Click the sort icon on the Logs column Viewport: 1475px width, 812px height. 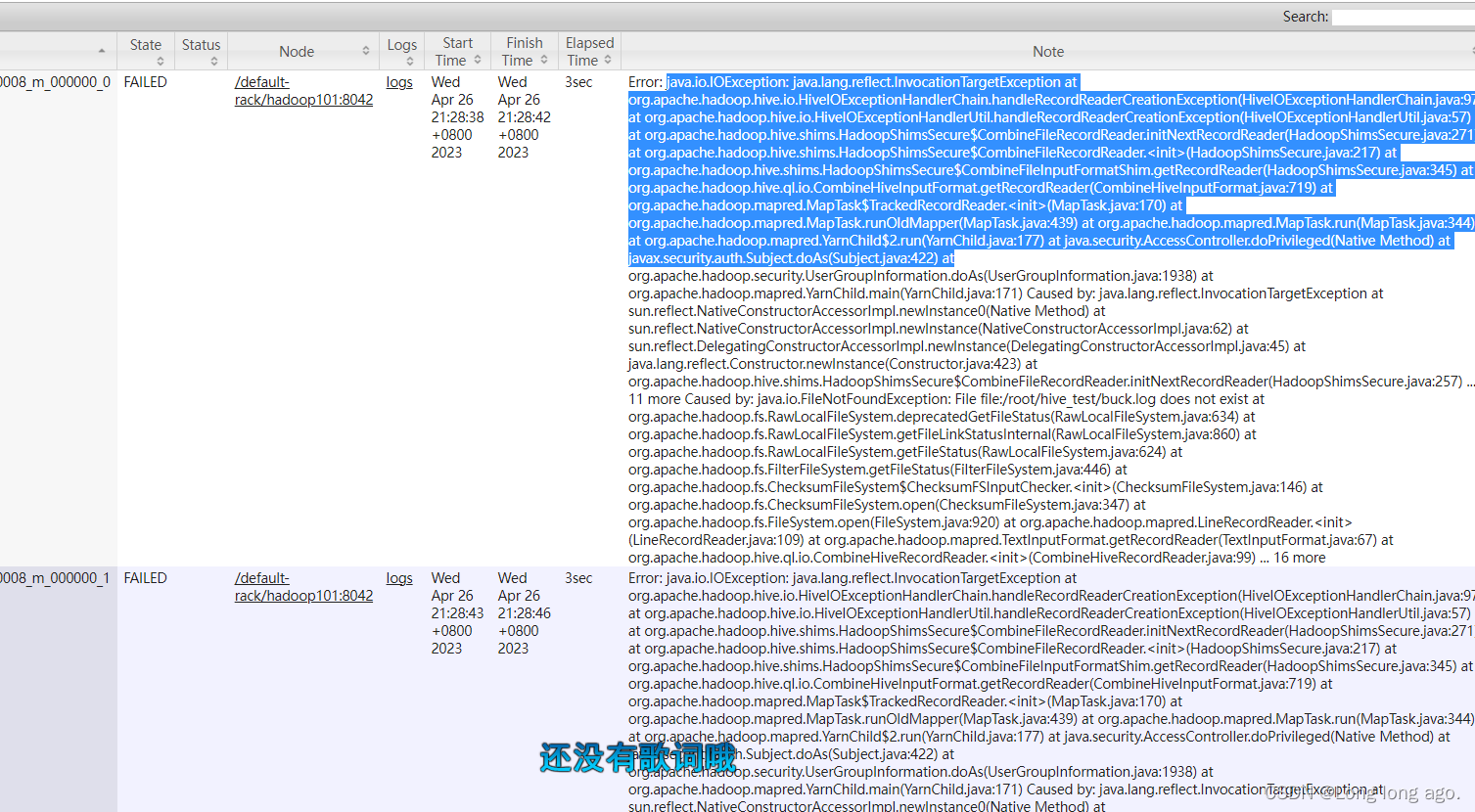409,60
